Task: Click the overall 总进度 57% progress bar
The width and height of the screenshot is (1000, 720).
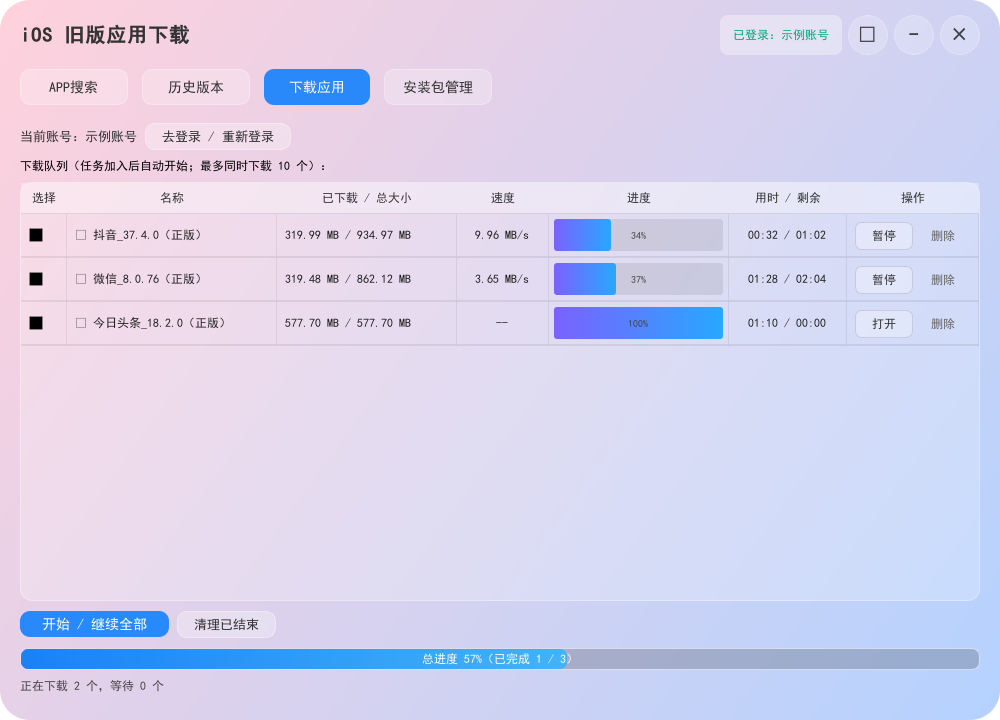Action: click(x=500, y=659)
